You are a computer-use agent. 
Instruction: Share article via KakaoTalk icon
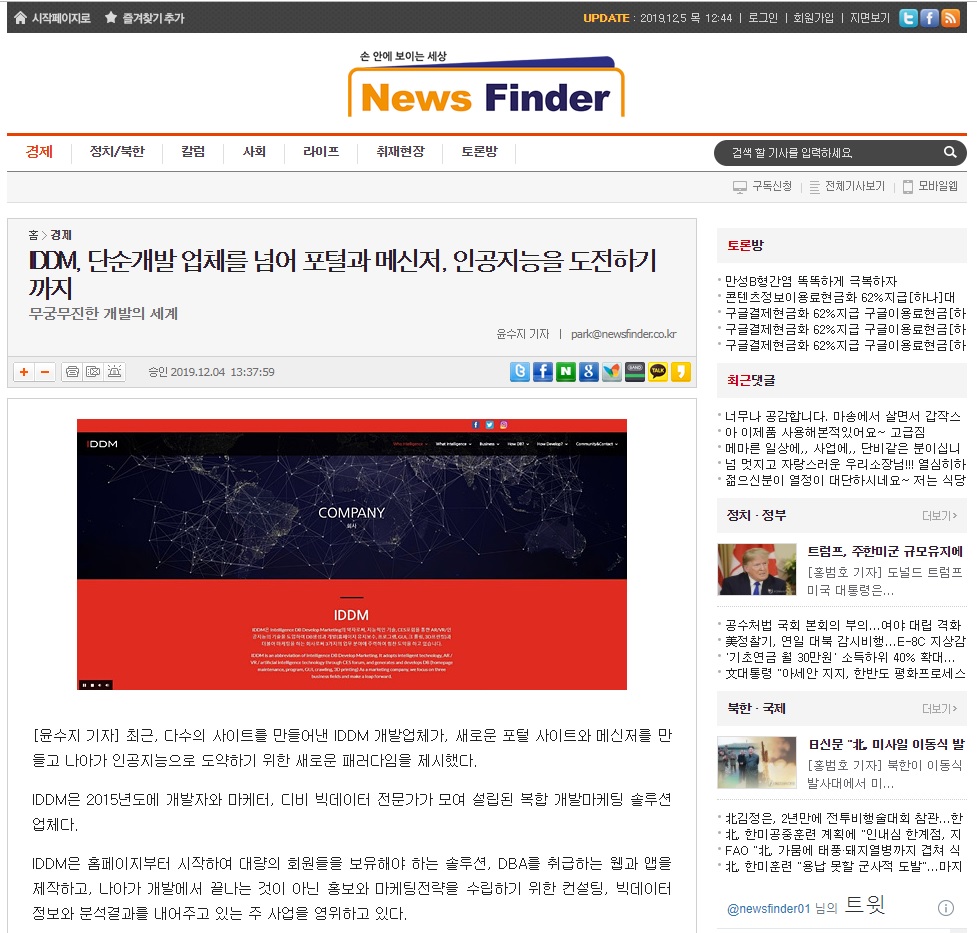(657, 372)
